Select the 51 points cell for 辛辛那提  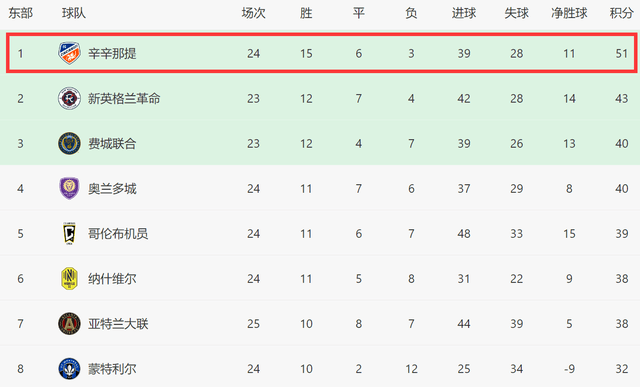(x=622, y=53)
